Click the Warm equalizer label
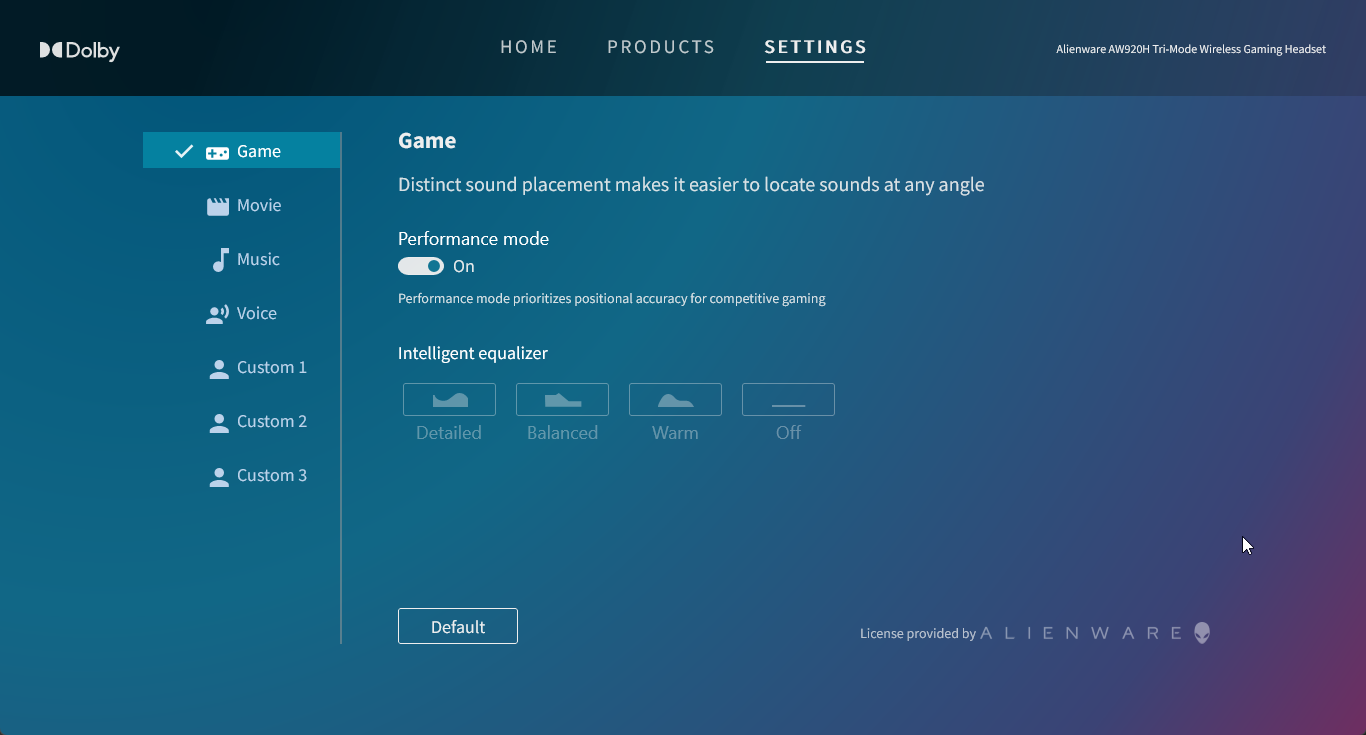 click(x=675, y=433)
